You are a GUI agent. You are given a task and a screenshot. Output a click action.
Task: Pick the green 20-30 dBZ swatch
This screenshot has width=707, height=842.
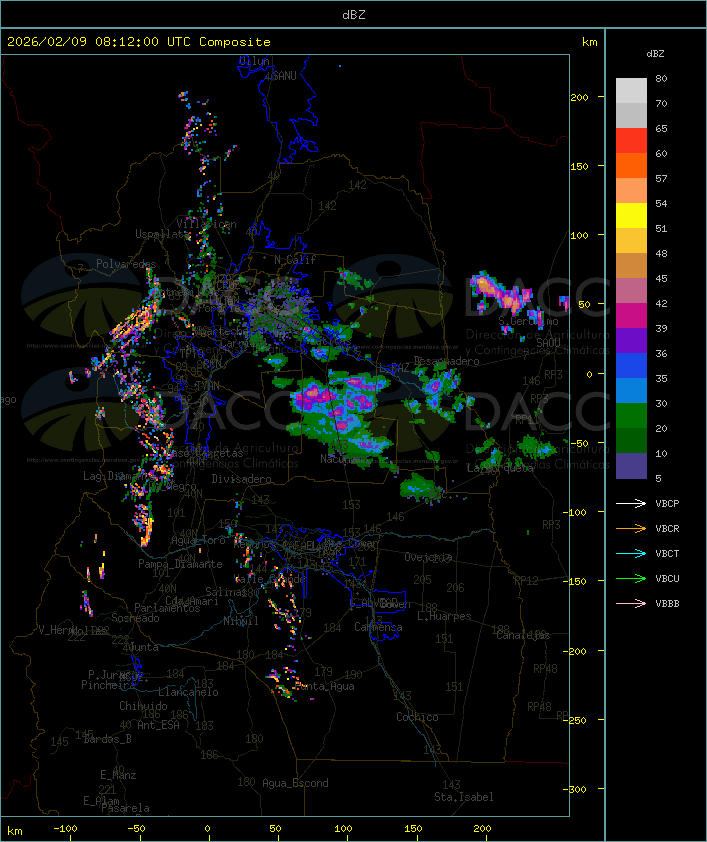(x=631, y=416)
